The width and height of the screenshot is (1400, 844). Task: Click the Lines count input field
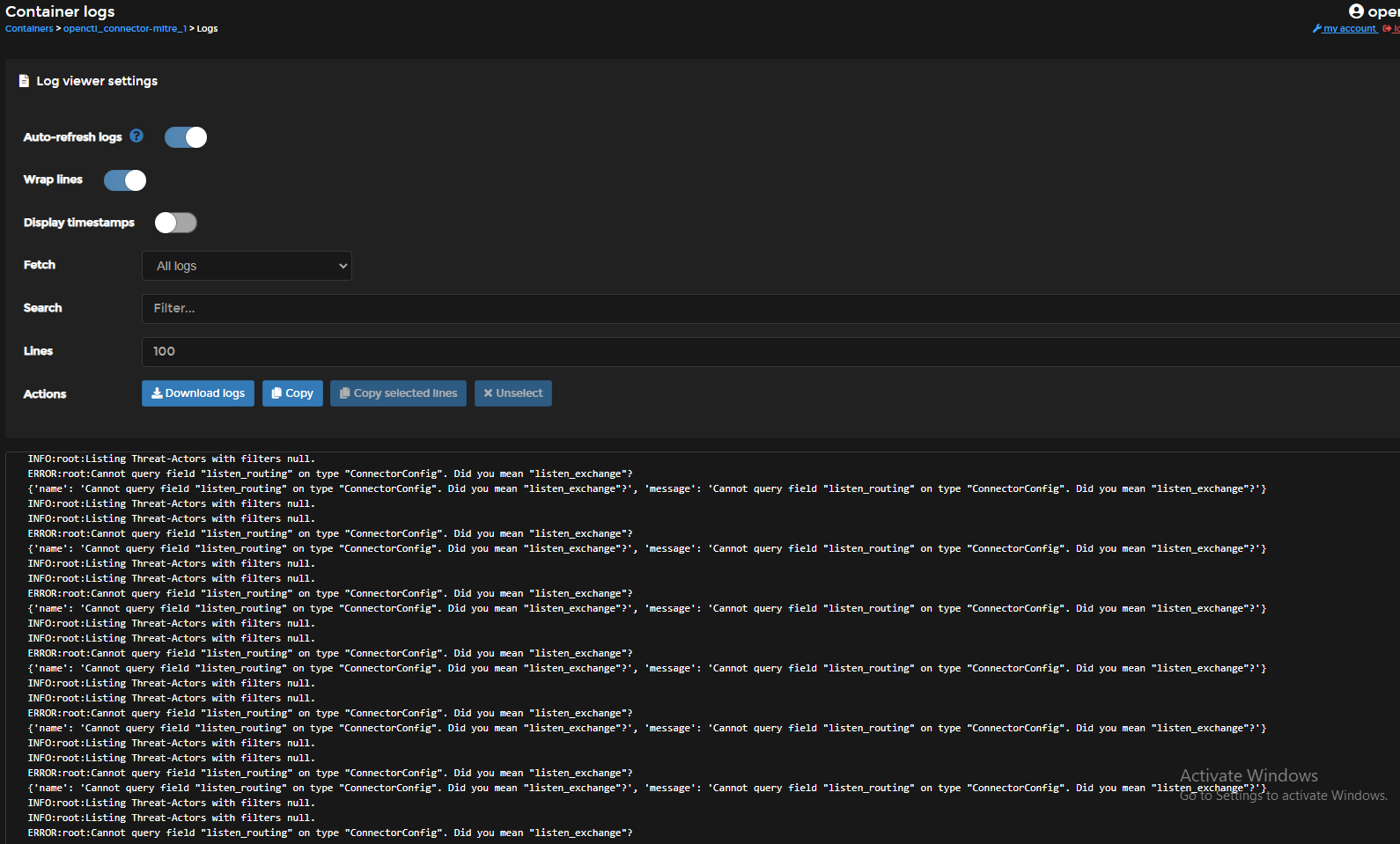(770, 351)
